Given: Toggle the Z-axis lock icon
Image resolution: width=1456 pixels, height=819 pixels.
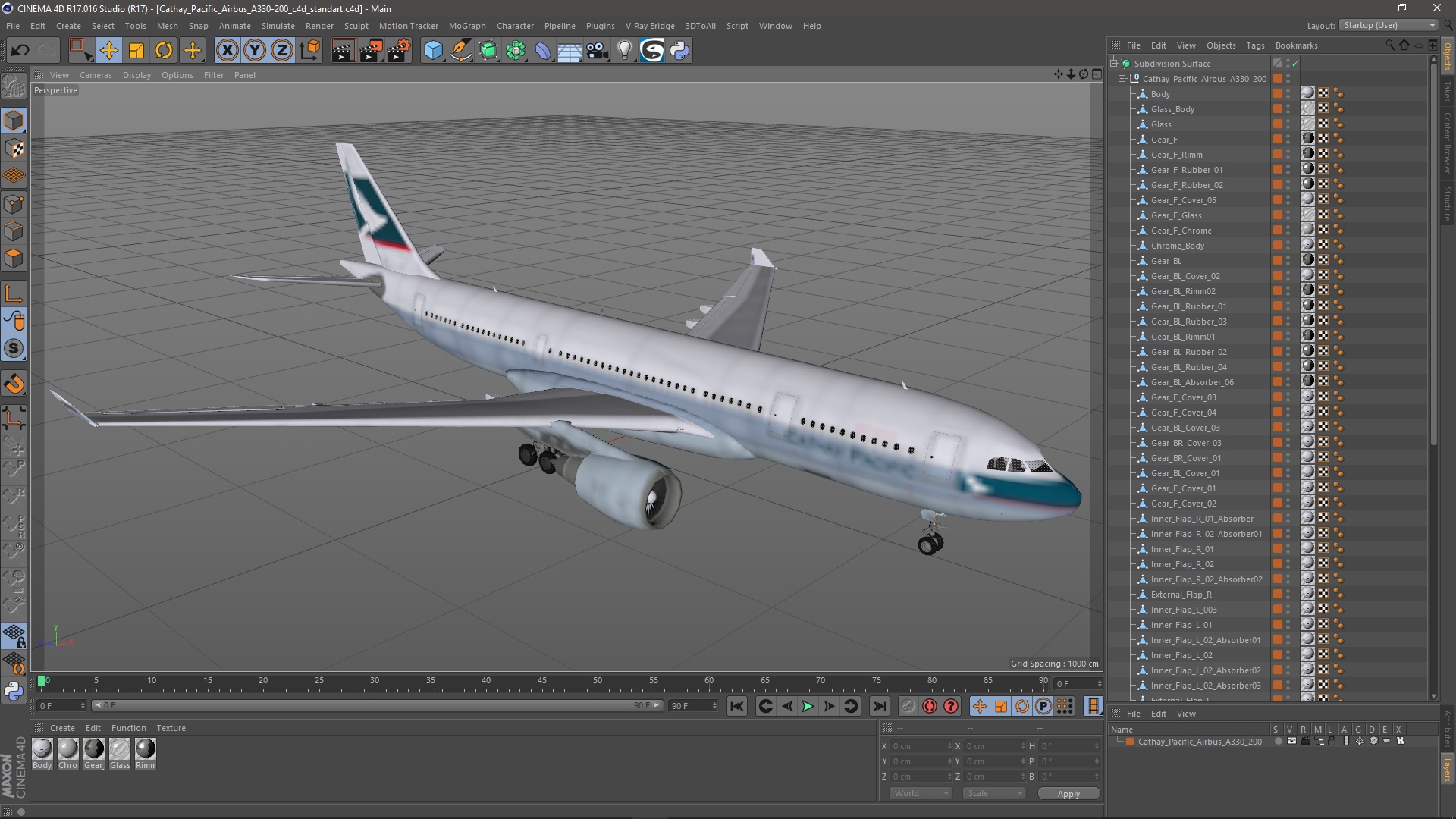Looking at the screenshot, I should coord(281,51).
